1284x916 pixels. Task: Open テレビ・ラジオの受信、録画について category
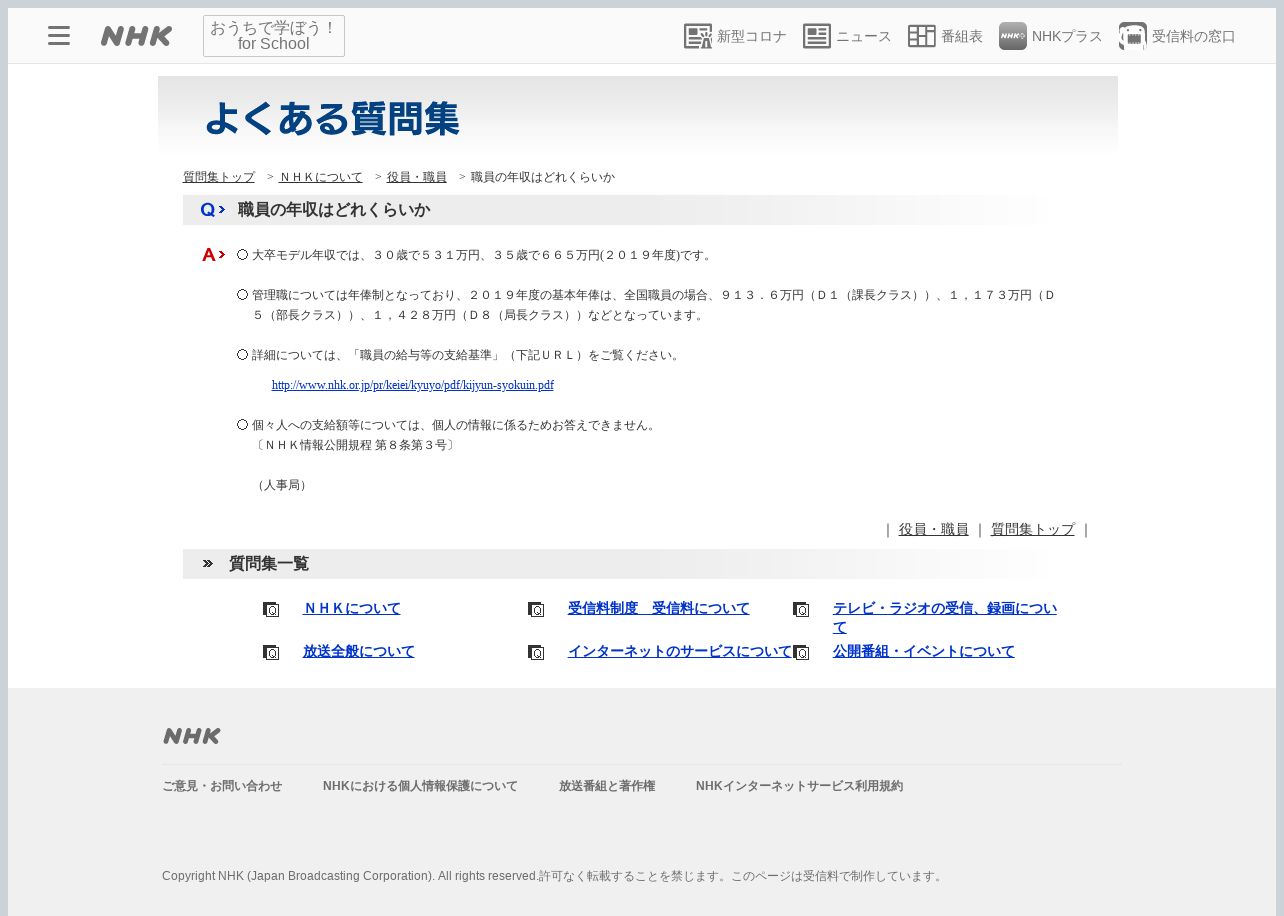(x=945, y=618)
